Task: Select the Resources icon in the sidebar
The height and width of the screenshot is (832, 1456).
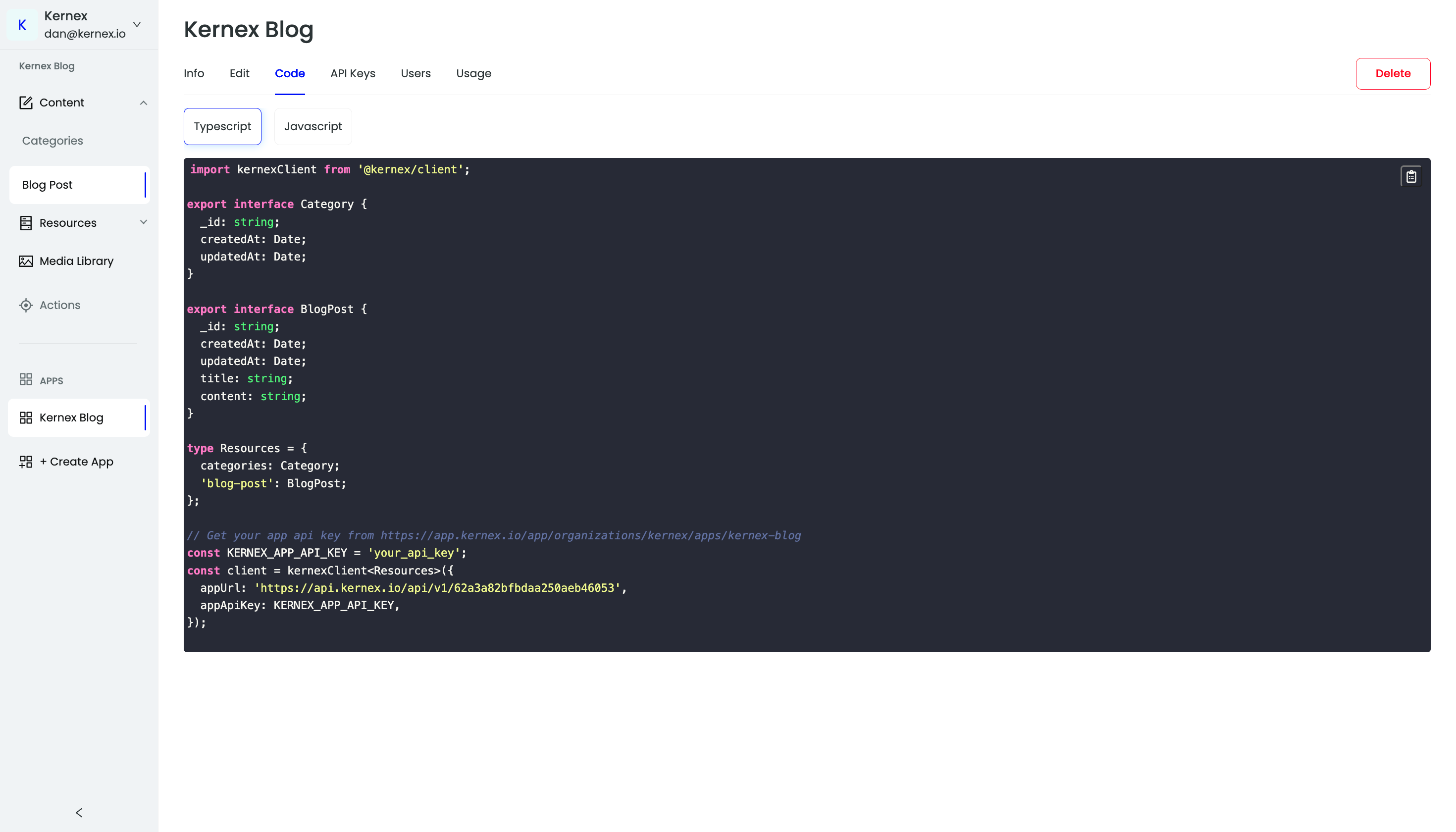Action: pos(26,223)
